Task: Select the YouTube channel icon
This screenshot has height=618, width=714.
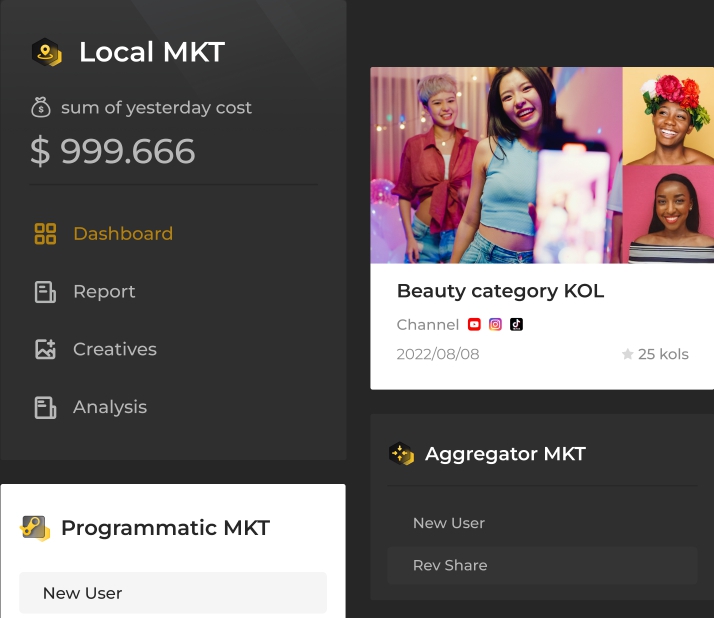Action: pyautogui.click(x=474, y=324)
